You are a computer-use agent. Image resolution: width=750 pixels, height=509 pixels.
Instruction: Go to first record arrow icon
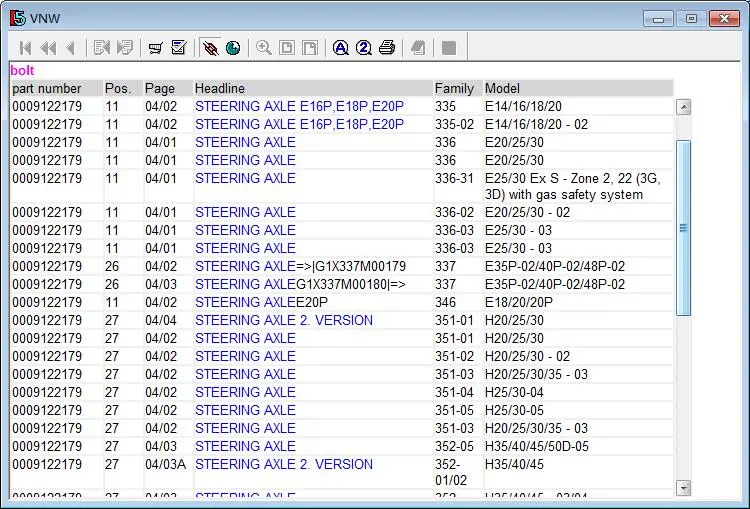[25, 48]
